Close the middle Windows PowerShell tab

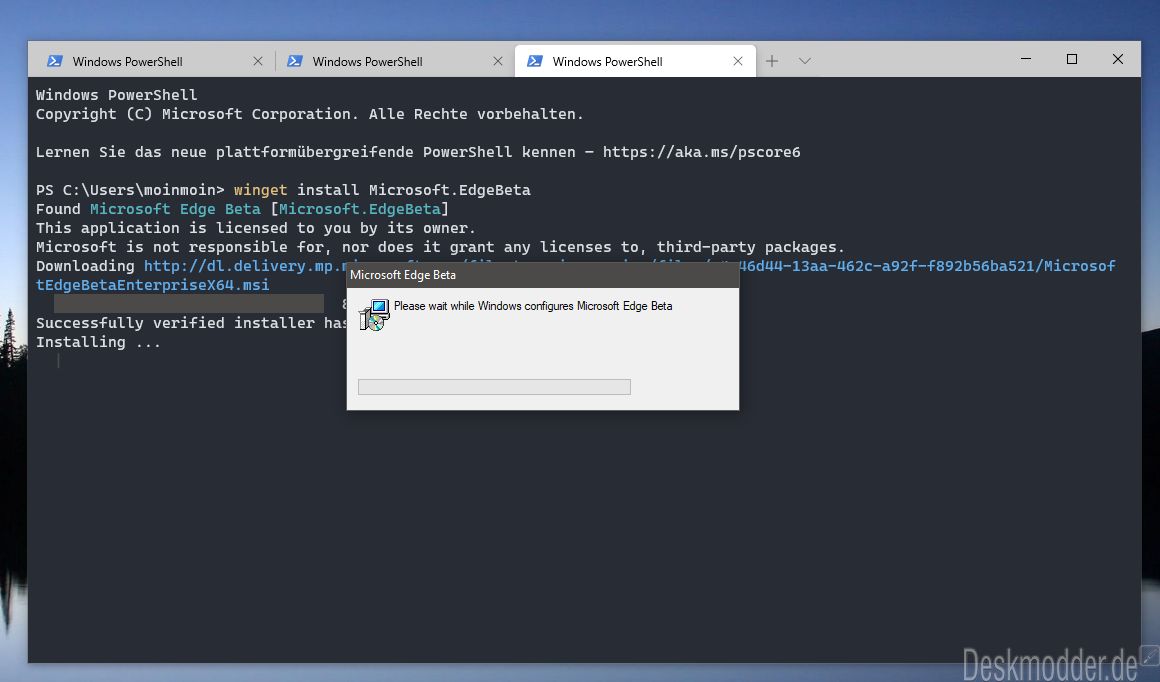498,61
